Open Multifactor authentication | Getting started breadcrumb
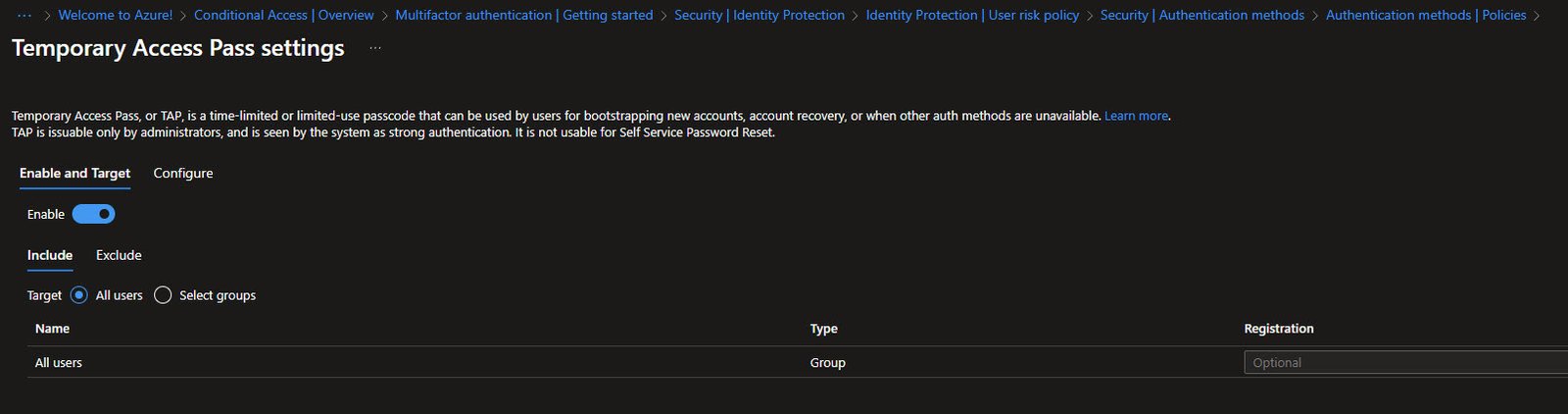The height and width of the screenshot is (414, 1568). (x=523, y=16)
